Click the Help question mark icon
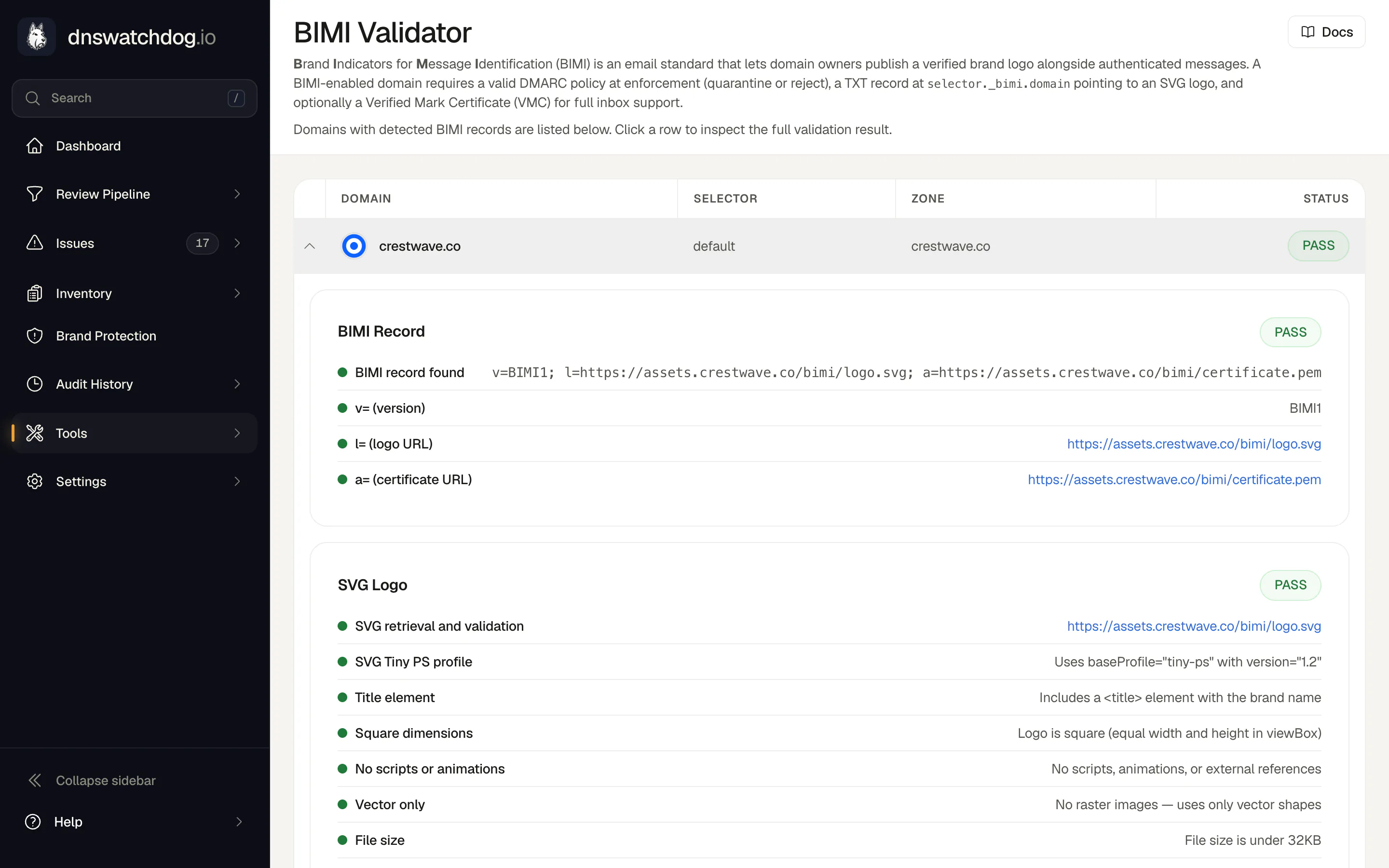Screen dimensions: 1389x868 click(33, 822)
